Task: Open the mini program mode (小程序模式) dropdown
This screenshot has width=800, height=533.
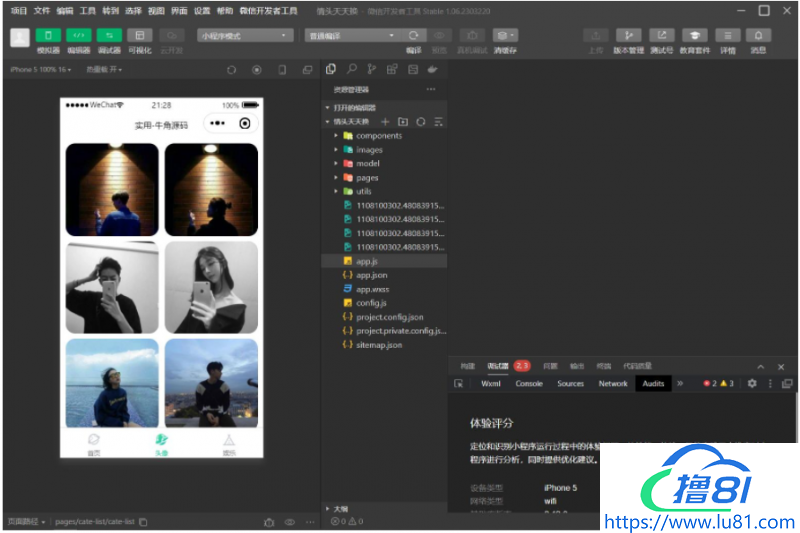Action: tap(244, 35)
